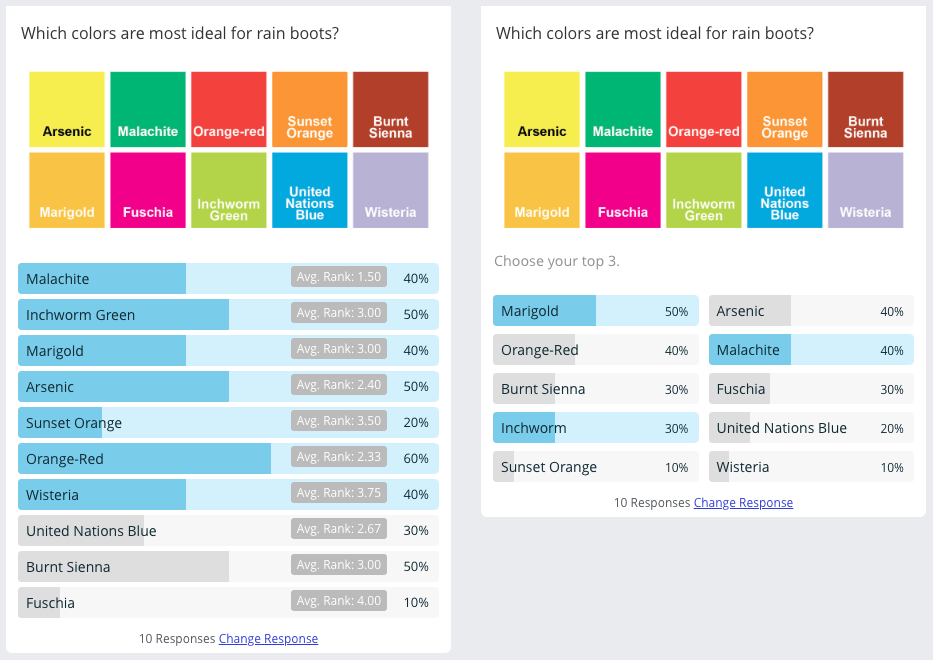
Task: Click the Orange-Red ranked result bar
Action: tap(228, 459)
